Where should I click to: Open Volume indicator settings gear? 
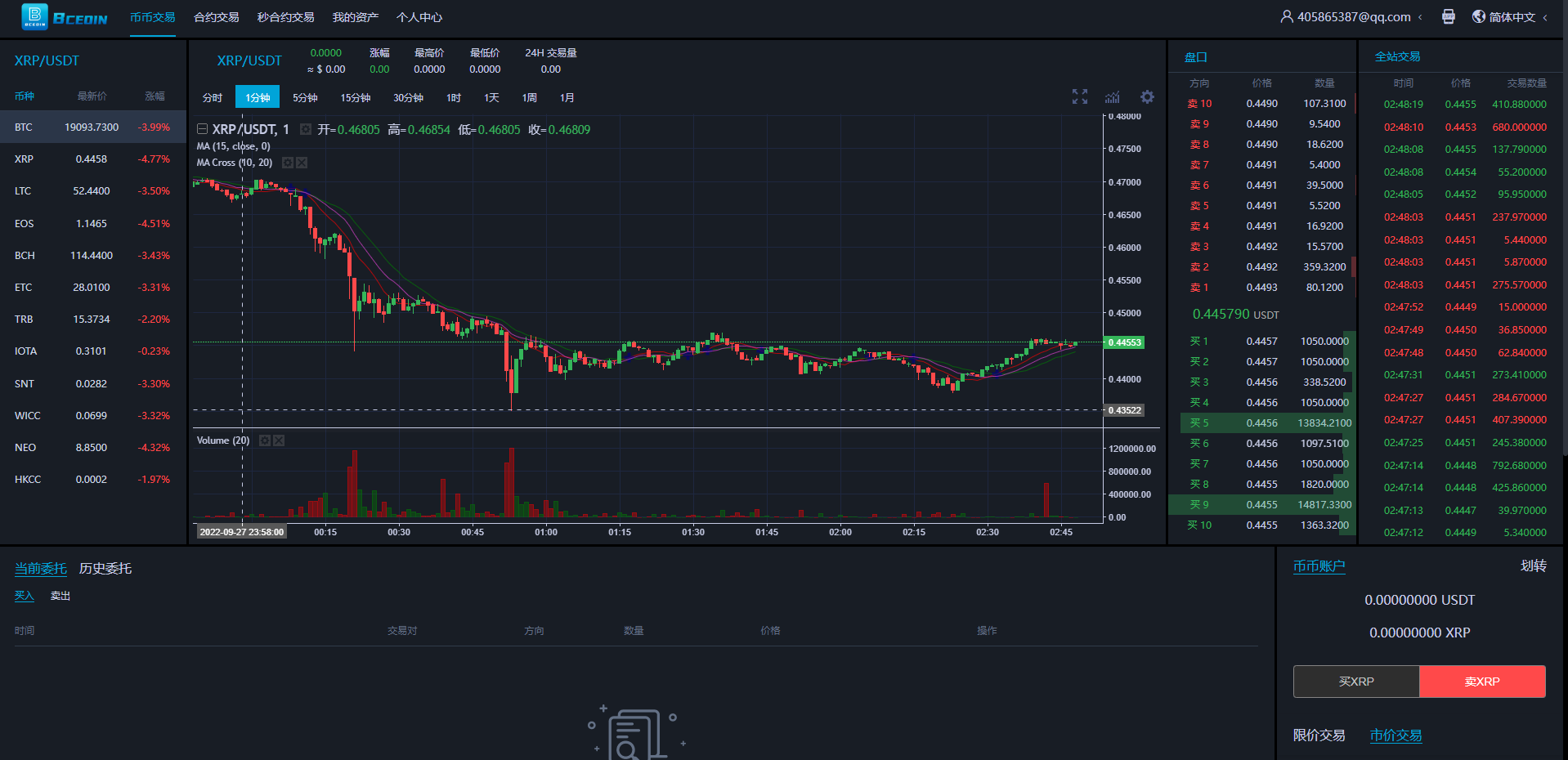coord(265,440)
